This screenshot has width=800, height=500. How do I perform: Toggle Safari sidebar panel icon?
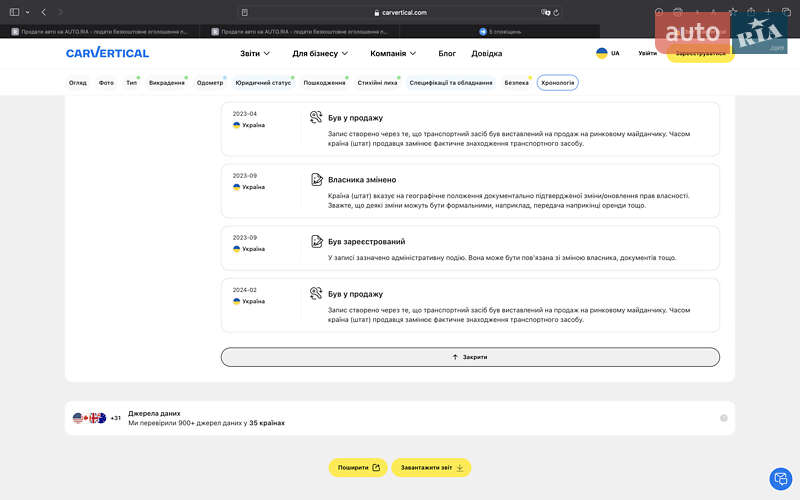pos(14,12)
